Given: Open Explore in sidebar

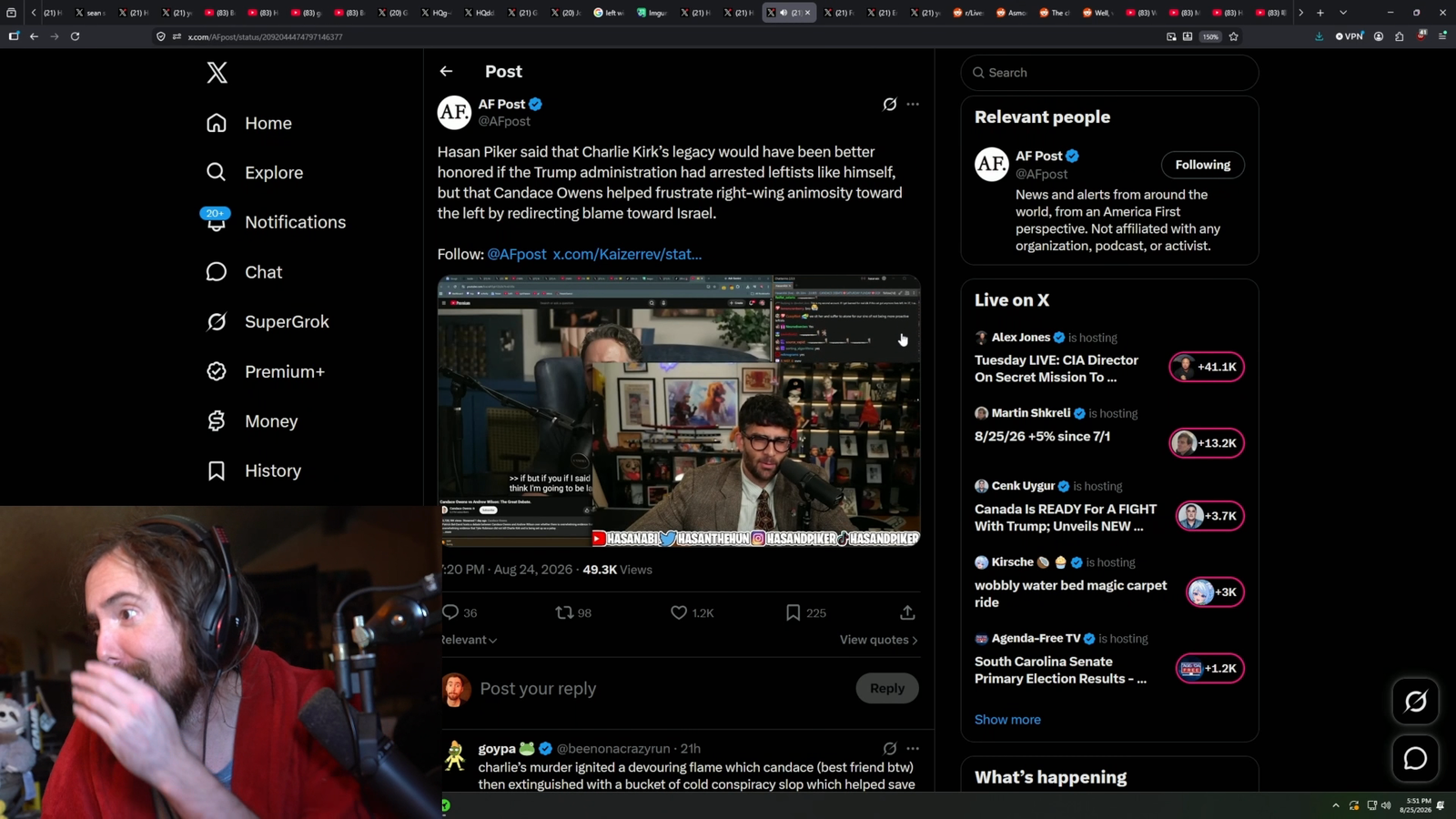Looking at the screenshot, I should 255,172.
